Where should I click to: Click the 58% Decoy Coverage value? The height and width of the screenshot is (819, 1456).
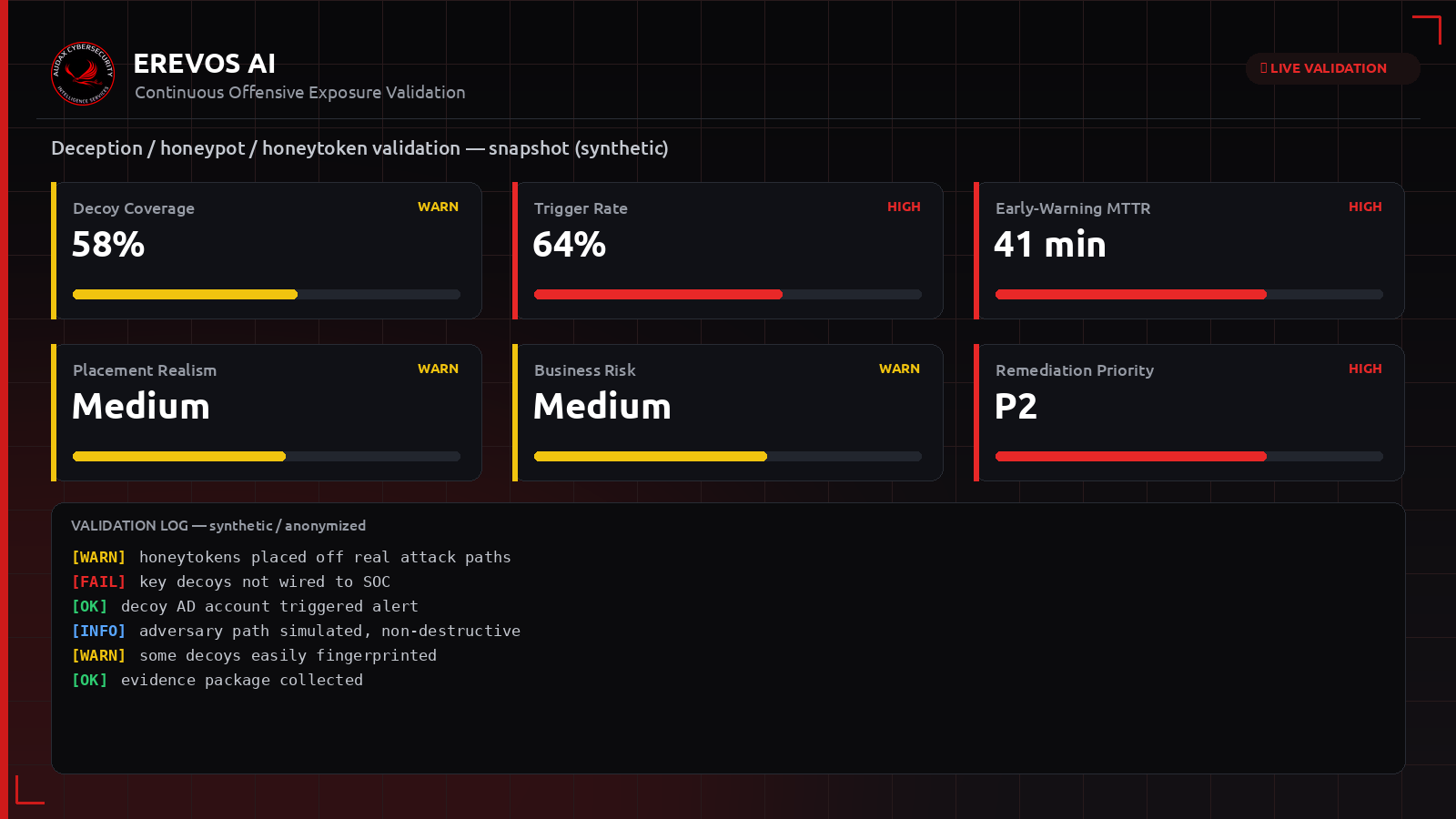(x=108, y=245)
